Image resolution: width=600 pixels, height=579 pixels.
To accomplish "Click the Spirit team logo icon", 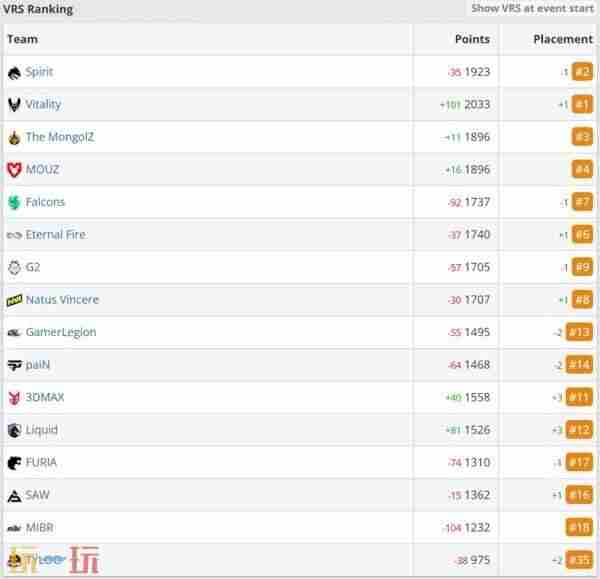I will click(x=14, y=72).
